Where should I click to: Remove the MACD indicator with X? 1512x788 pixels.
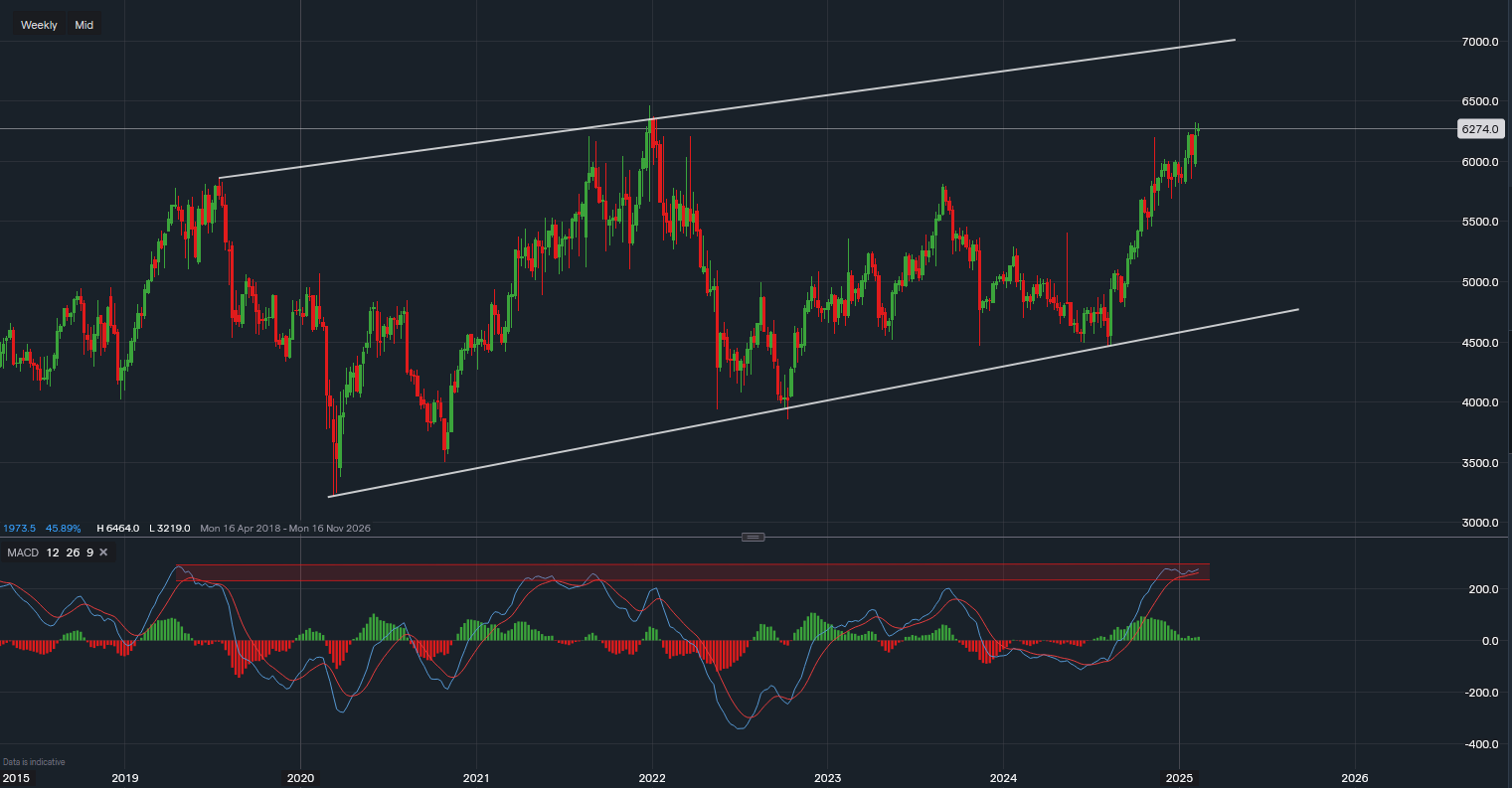(x=103, y=552)
